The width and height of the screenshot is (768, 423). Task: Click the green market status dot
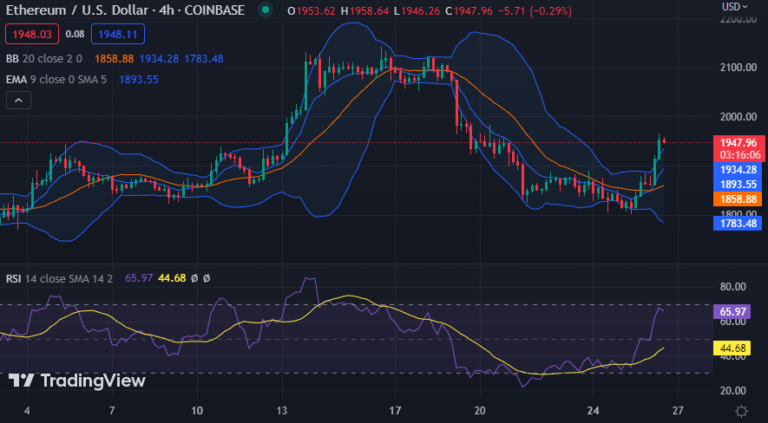(x=265, y=9)
